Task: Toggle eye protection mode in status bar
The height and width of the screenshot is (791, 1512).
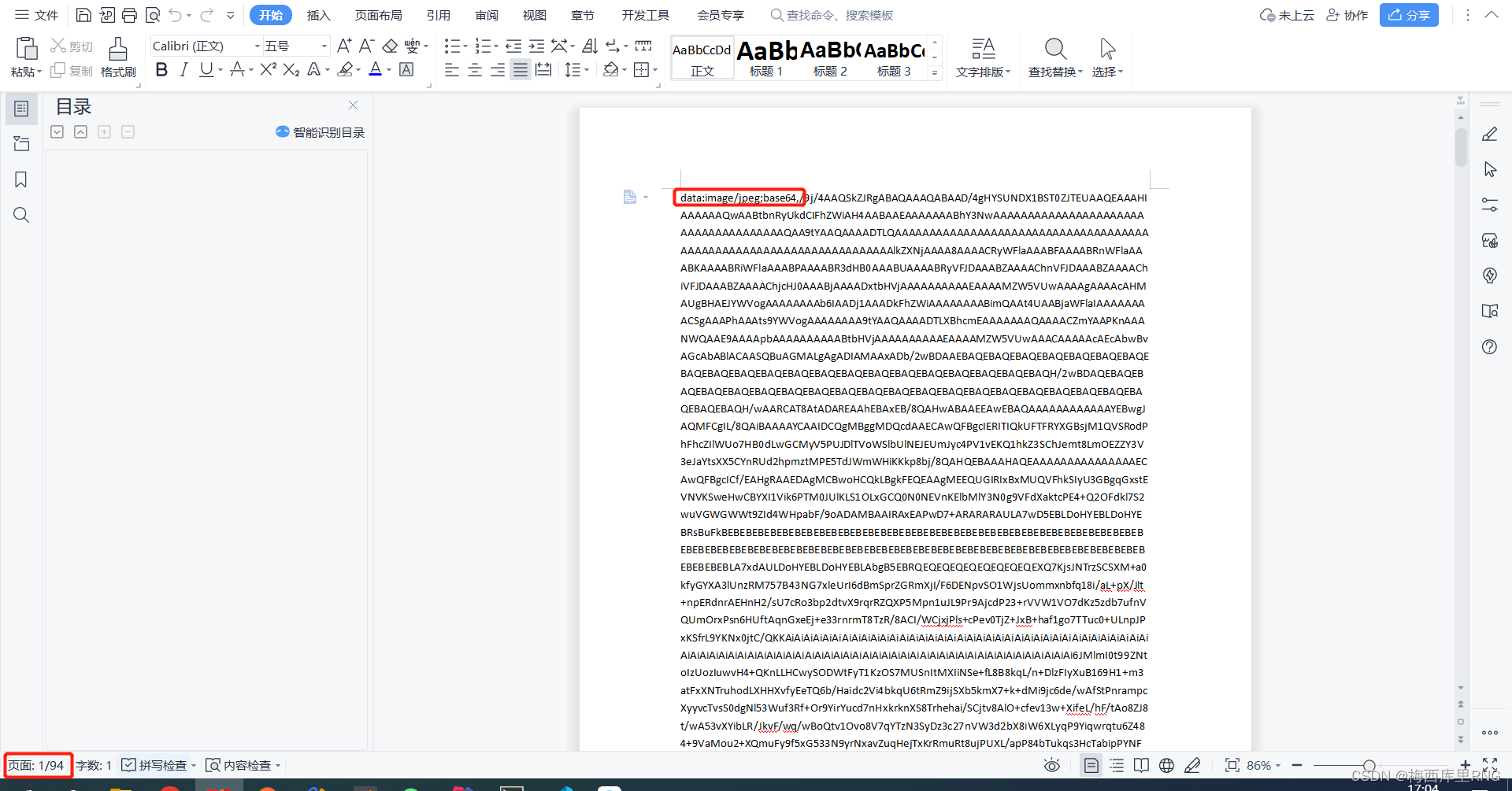Action: (x=1052, y=765)
